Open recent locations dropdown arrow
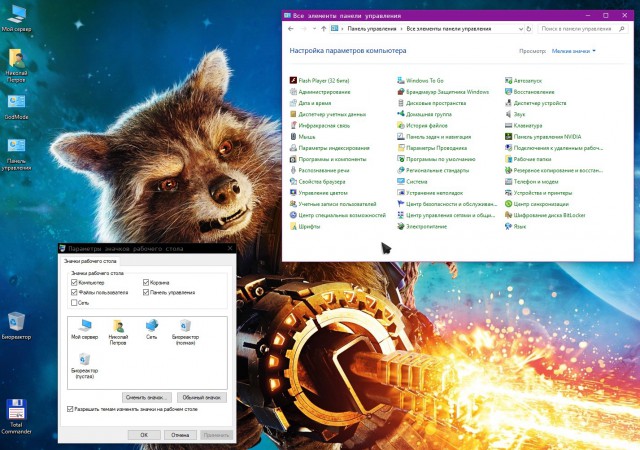The image size is (640, 450). coord(314,29)
